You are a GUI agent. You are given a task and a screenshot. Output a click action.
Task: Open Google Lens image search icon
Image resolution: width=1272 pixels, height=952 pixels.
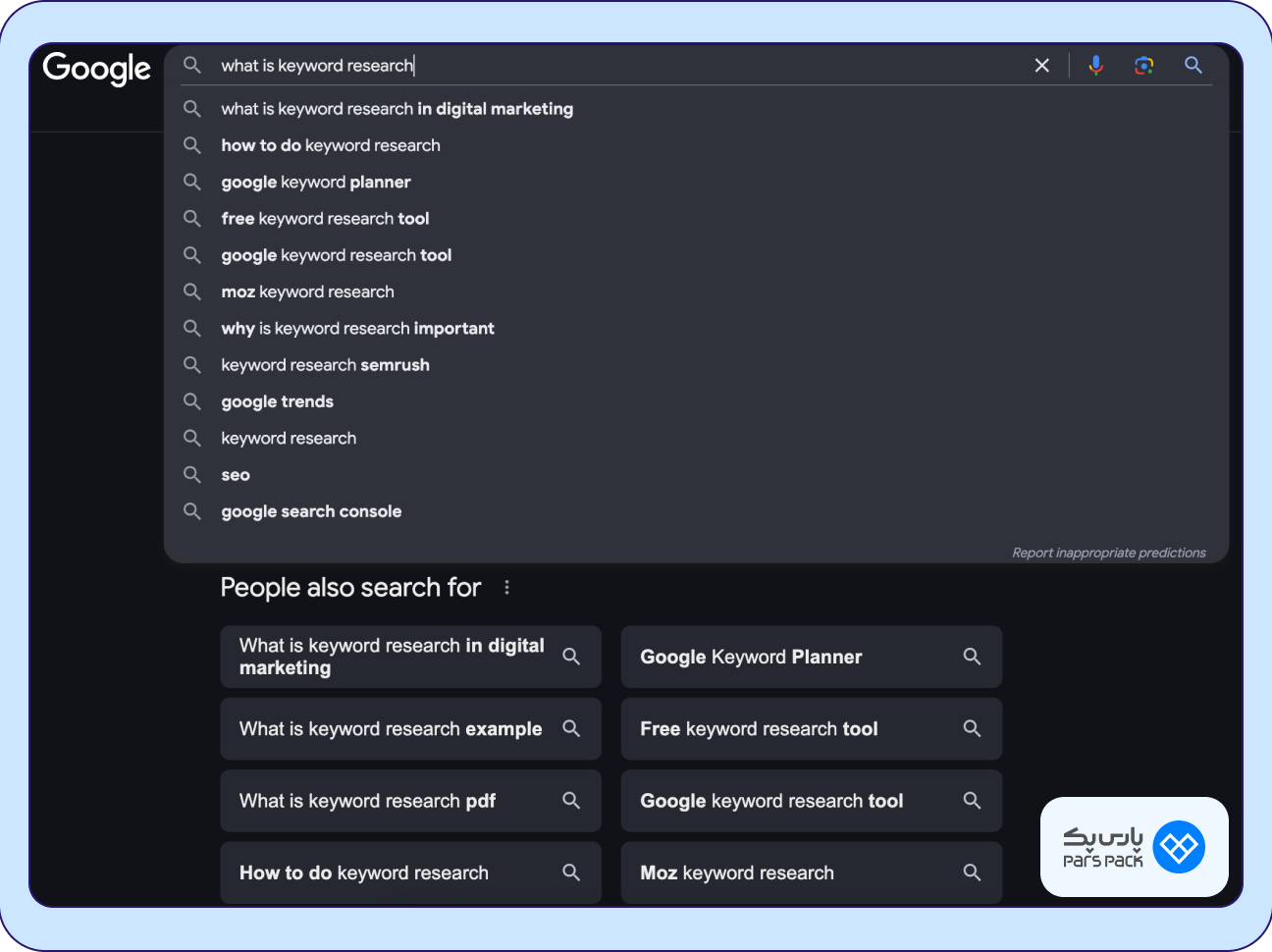pos(1144,65)
